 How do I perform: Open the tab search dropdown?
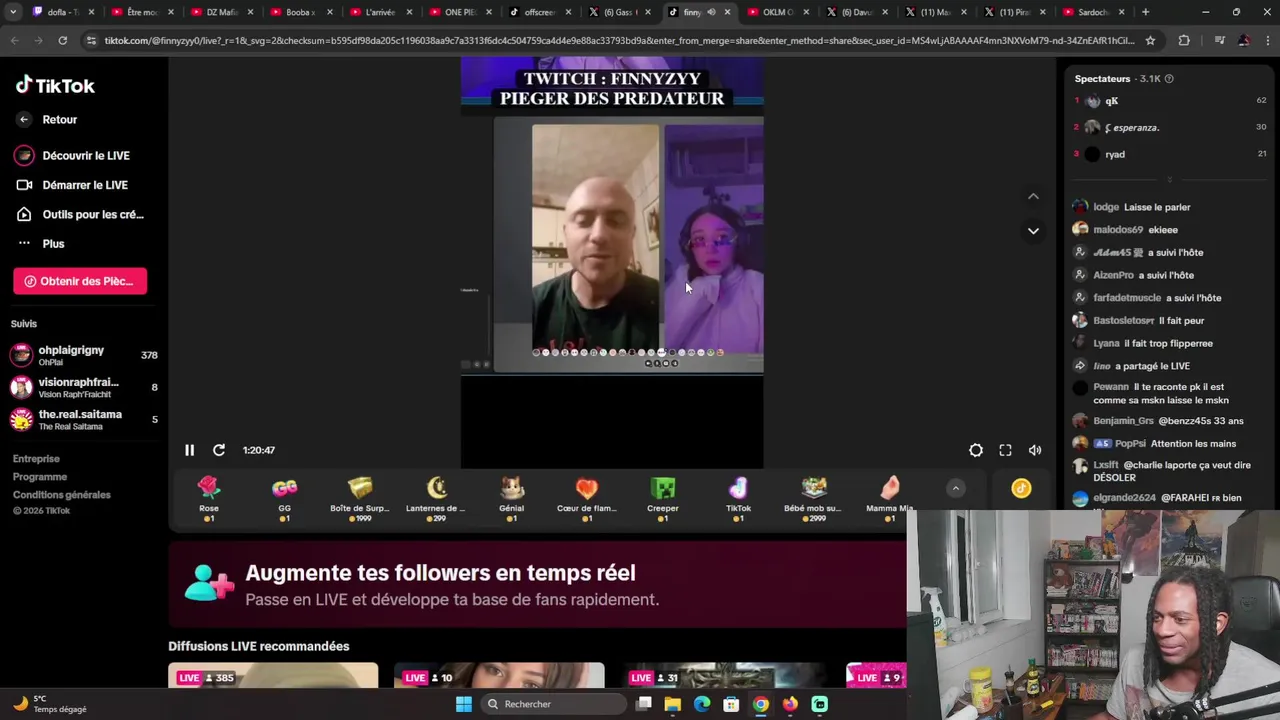[x=13, y=12]
